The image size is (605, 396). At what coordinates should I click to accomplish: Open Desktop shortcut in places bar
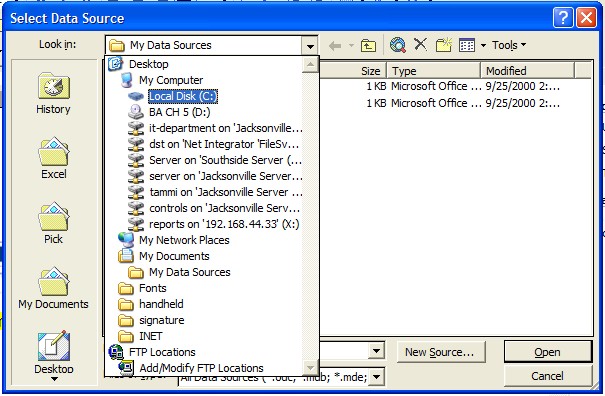coord(53,352)
